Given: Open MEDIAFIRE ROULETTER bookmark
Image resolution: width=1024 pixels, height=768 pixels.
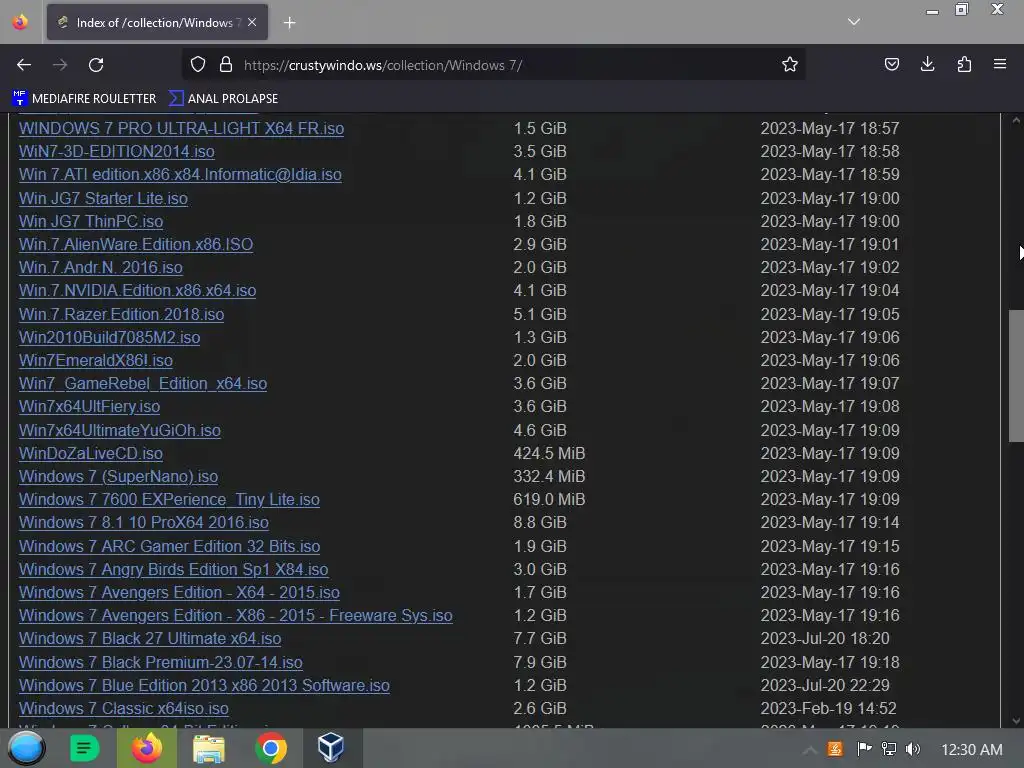Looking at the screenshot, I should (x=84, y=99).
